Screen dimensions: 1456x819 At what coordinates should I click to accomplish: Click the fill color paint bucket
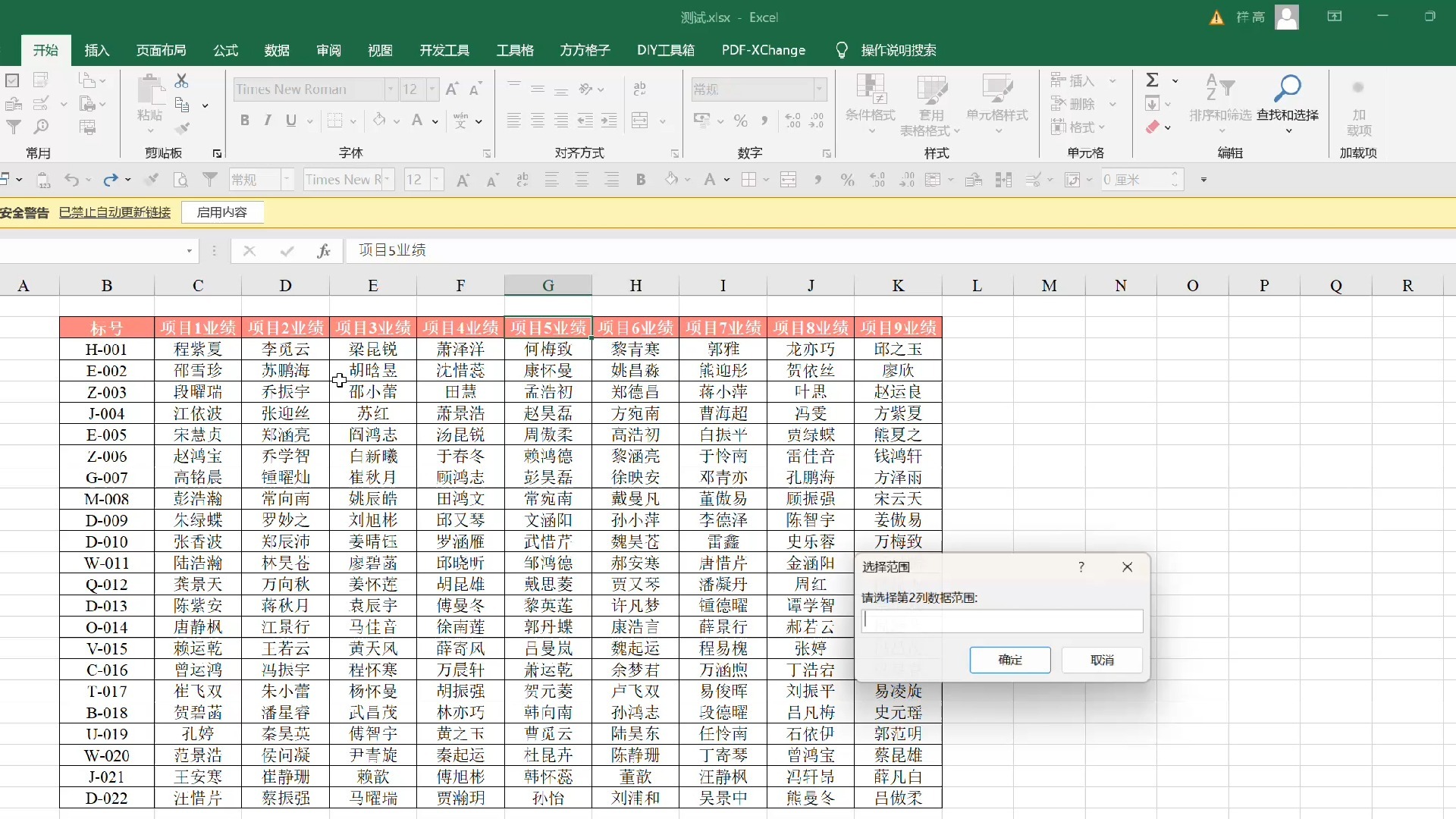(x=379, y=121)
